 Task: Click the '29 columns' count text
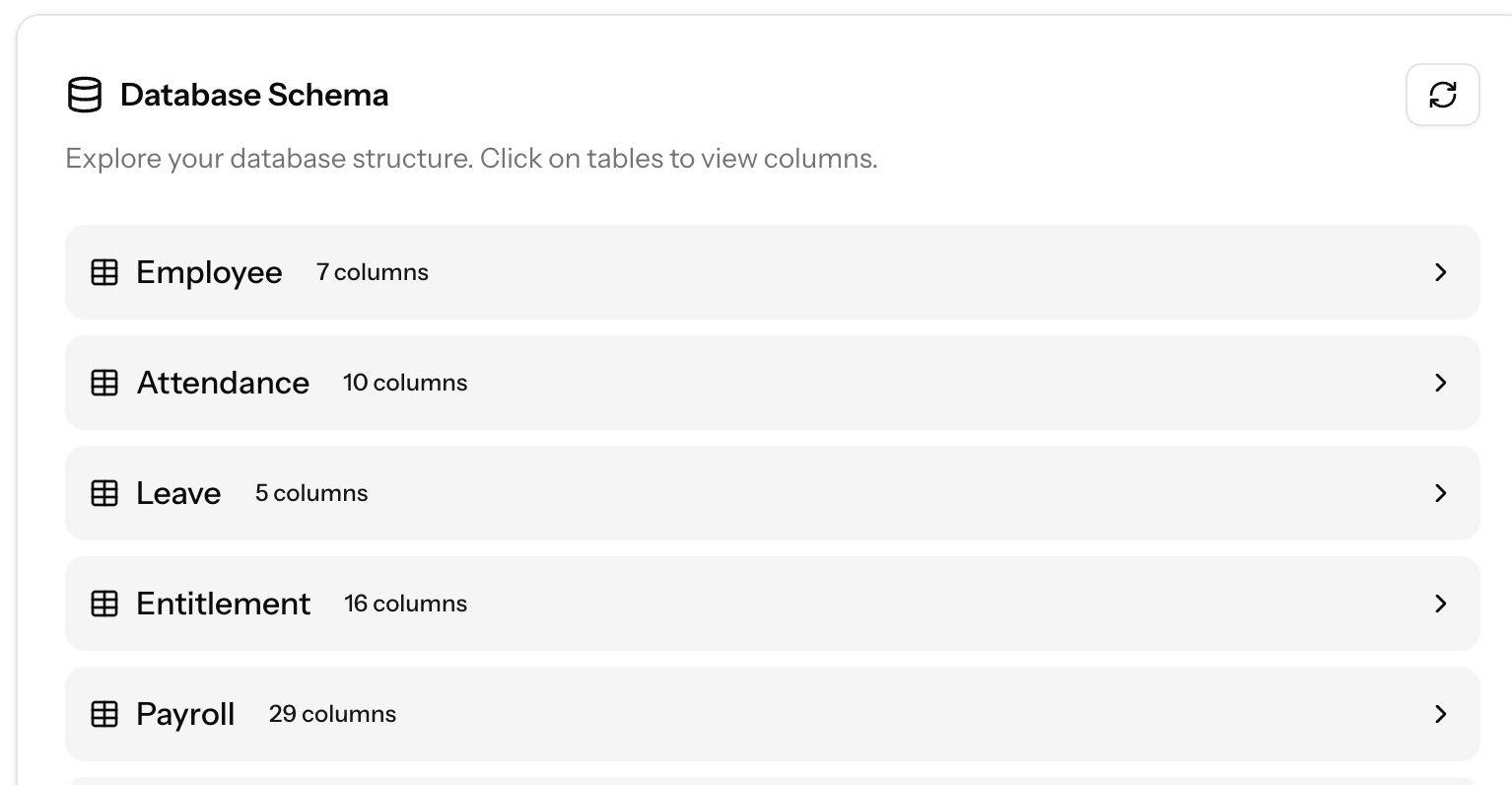(332, 714)
